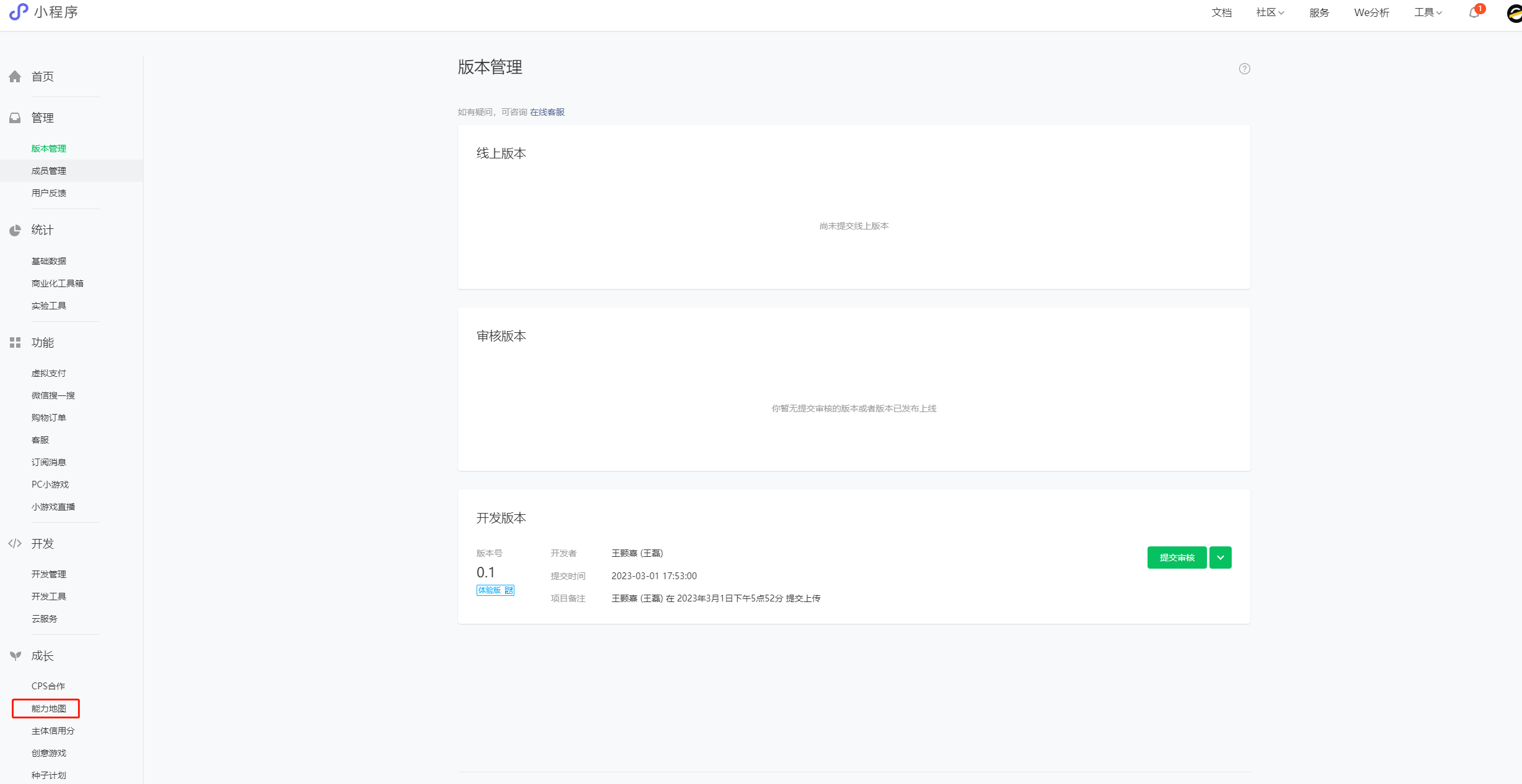Click the 开发 code brackets icon
The height and width of the screenshot is (784, 1522).
pos(15,544)
